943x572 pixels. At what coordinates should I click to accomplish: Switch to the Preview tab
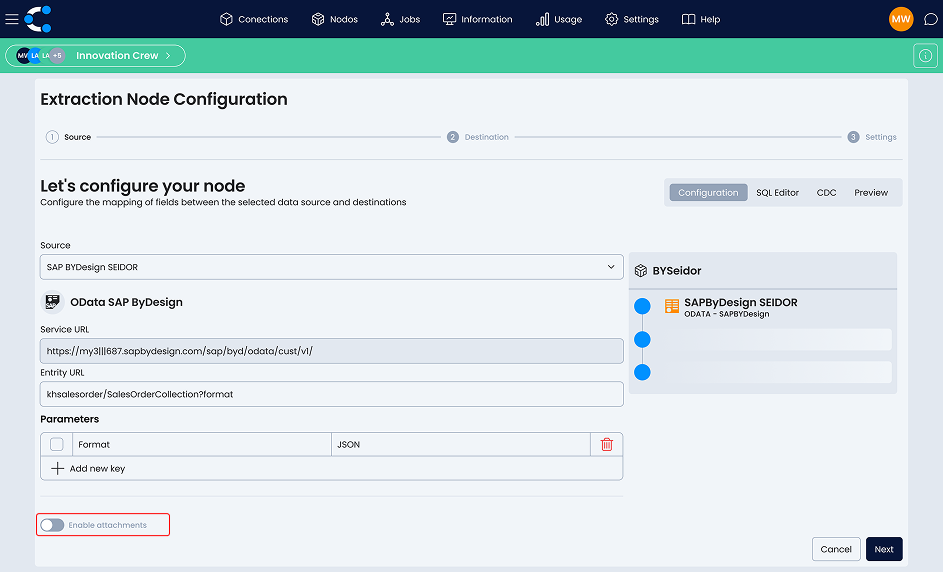pos(870,192)
